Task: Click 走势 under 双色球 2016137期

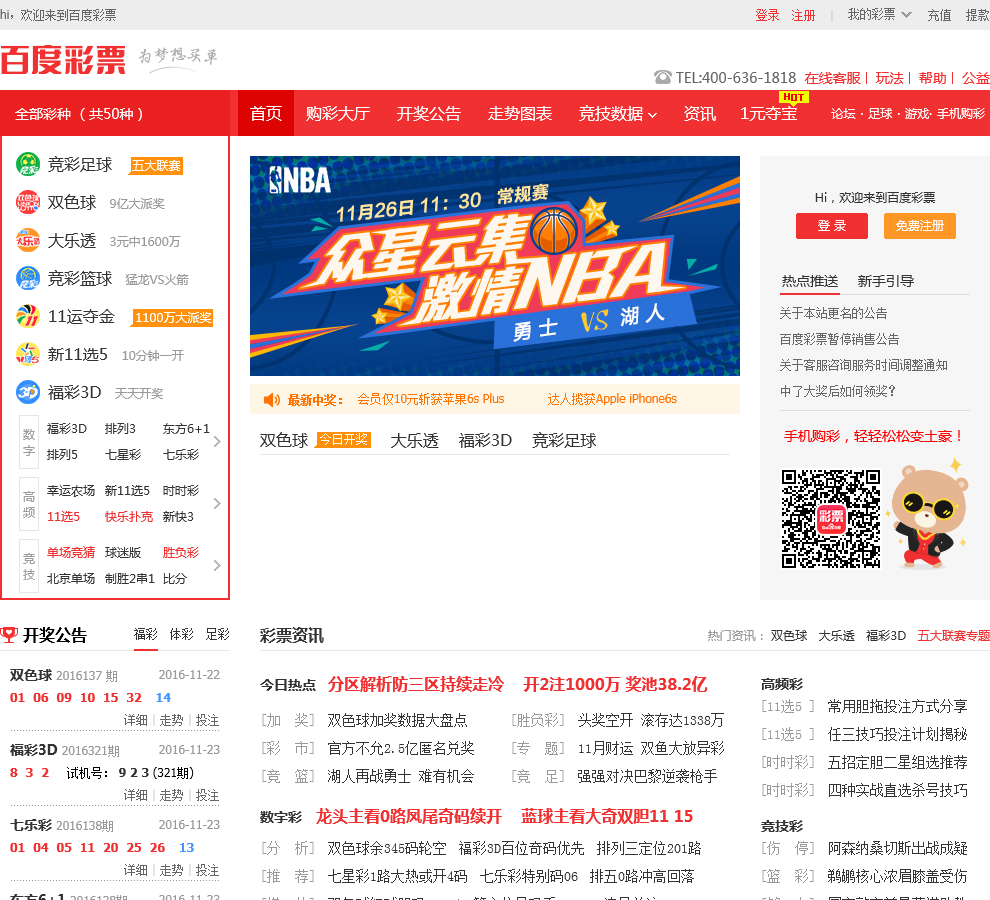Action: [x=171, y=721]
